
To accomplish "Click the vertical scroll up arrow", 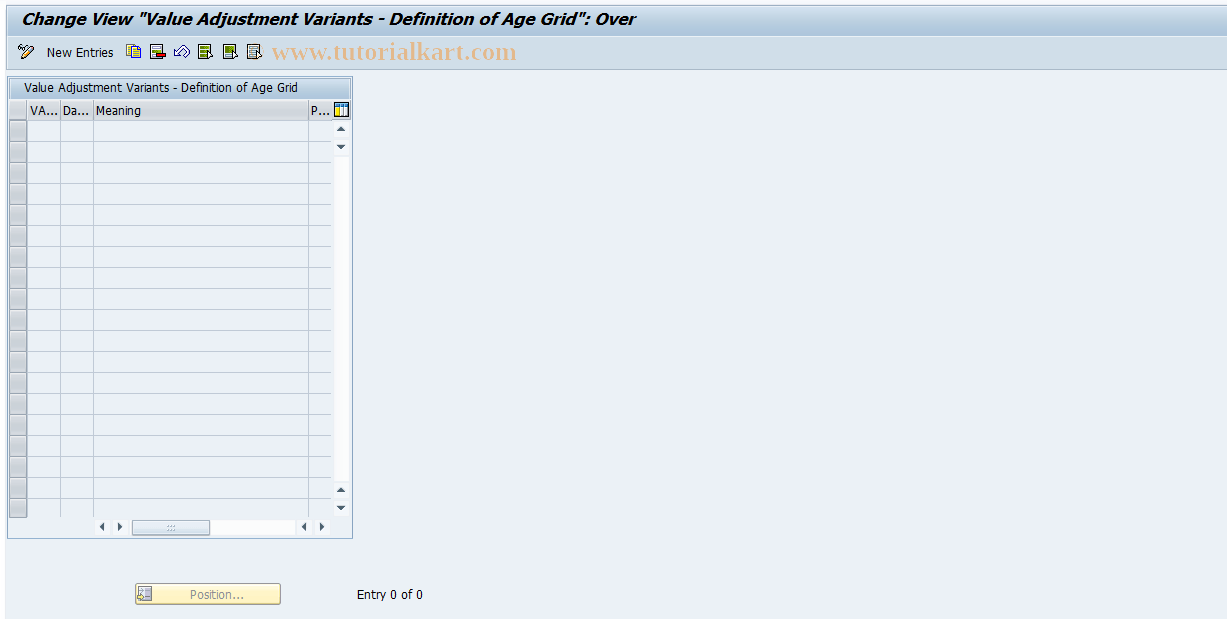I will coord(340,128).
